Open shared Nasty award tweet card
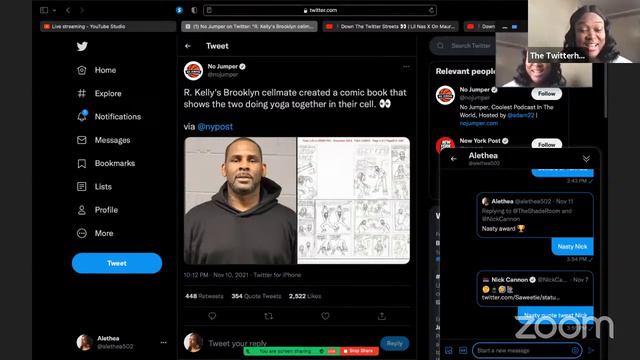 [535, 215]
